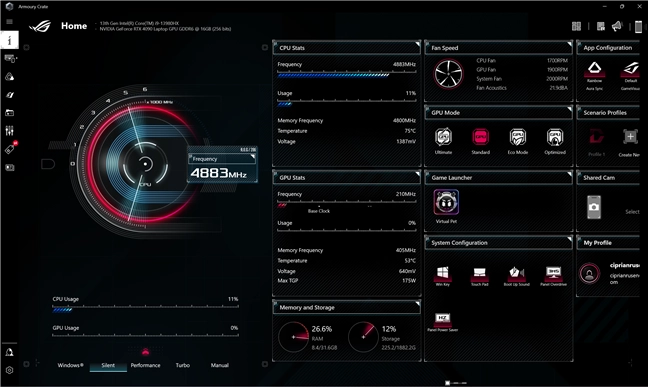Click the Select link in Shared Cam

tap(632, 212)
